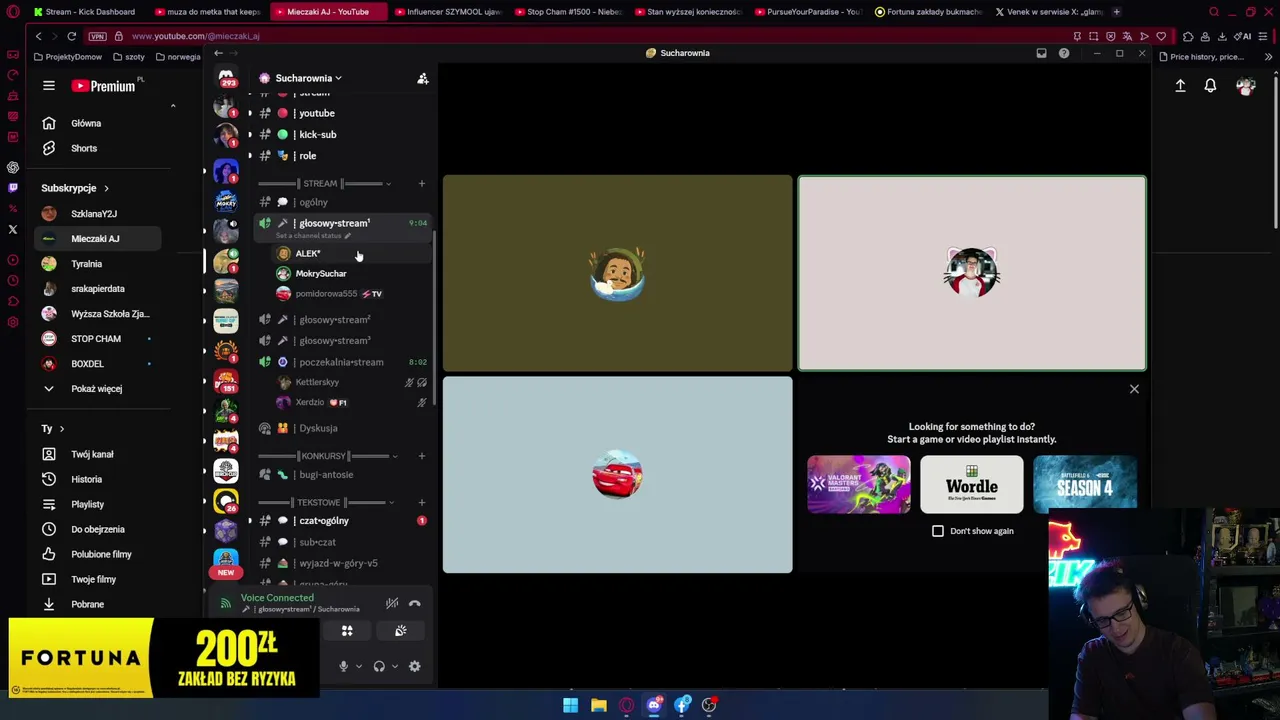1280x720 pixels.
Task: Open Discord inbox icon in title bar
Action: [1041, 53]
